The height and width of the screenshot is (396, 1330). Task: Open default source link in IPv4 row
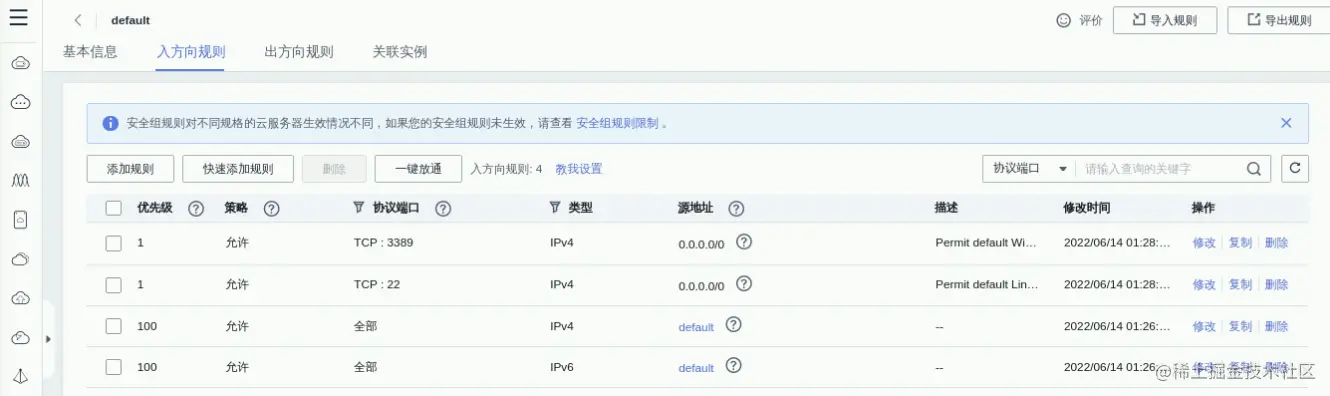tap(696, 327)
